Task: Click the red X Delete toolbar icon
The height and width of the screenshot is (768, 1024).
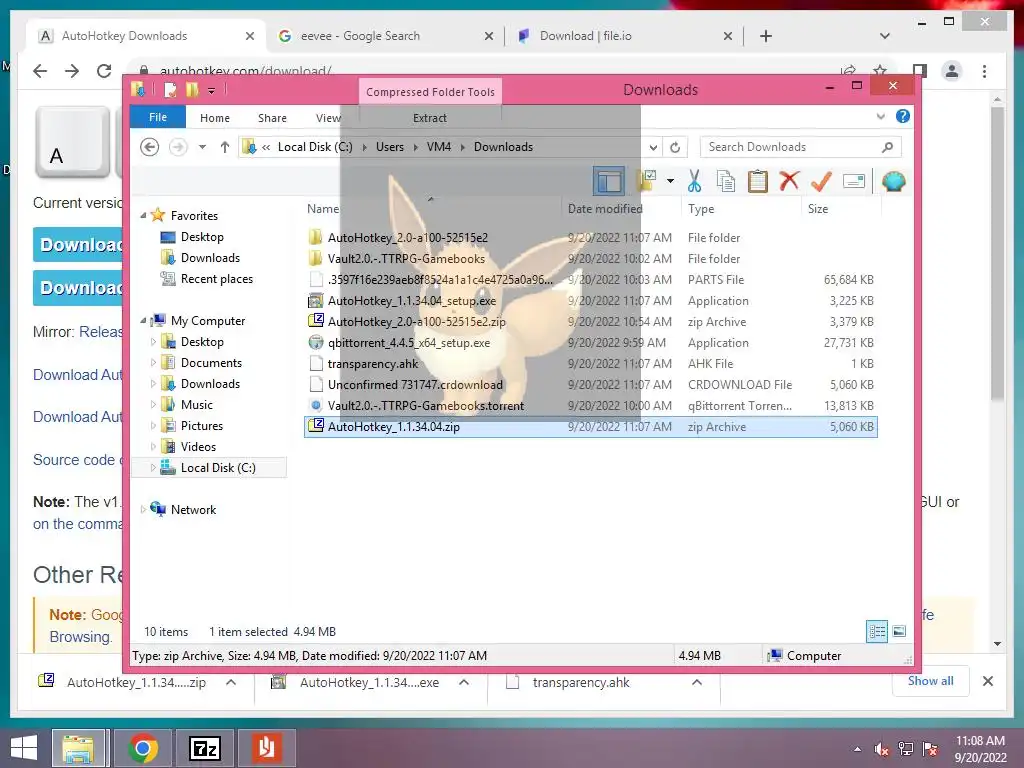Action: click(x=789, y=180)
